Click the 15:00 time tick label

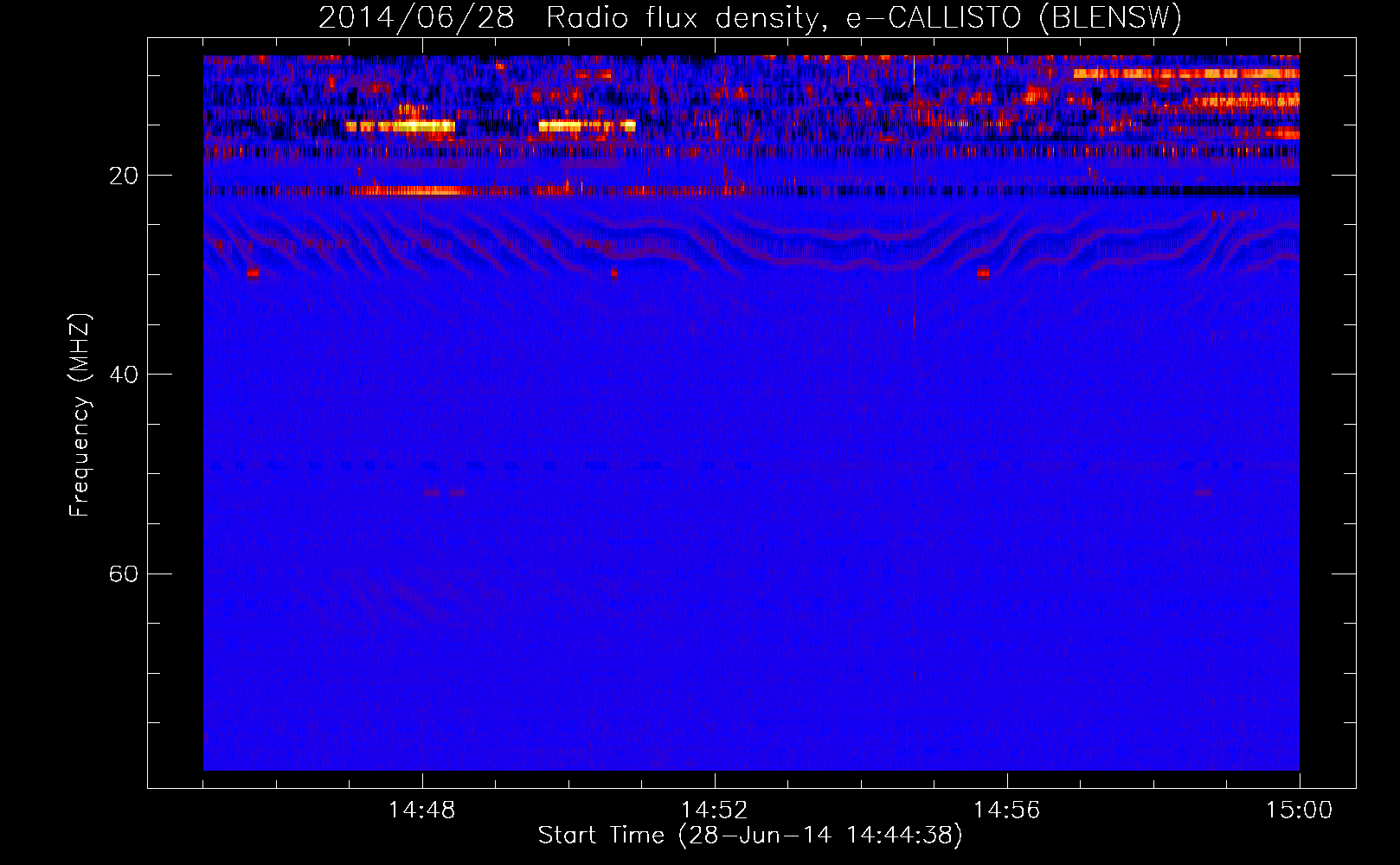1299,811
